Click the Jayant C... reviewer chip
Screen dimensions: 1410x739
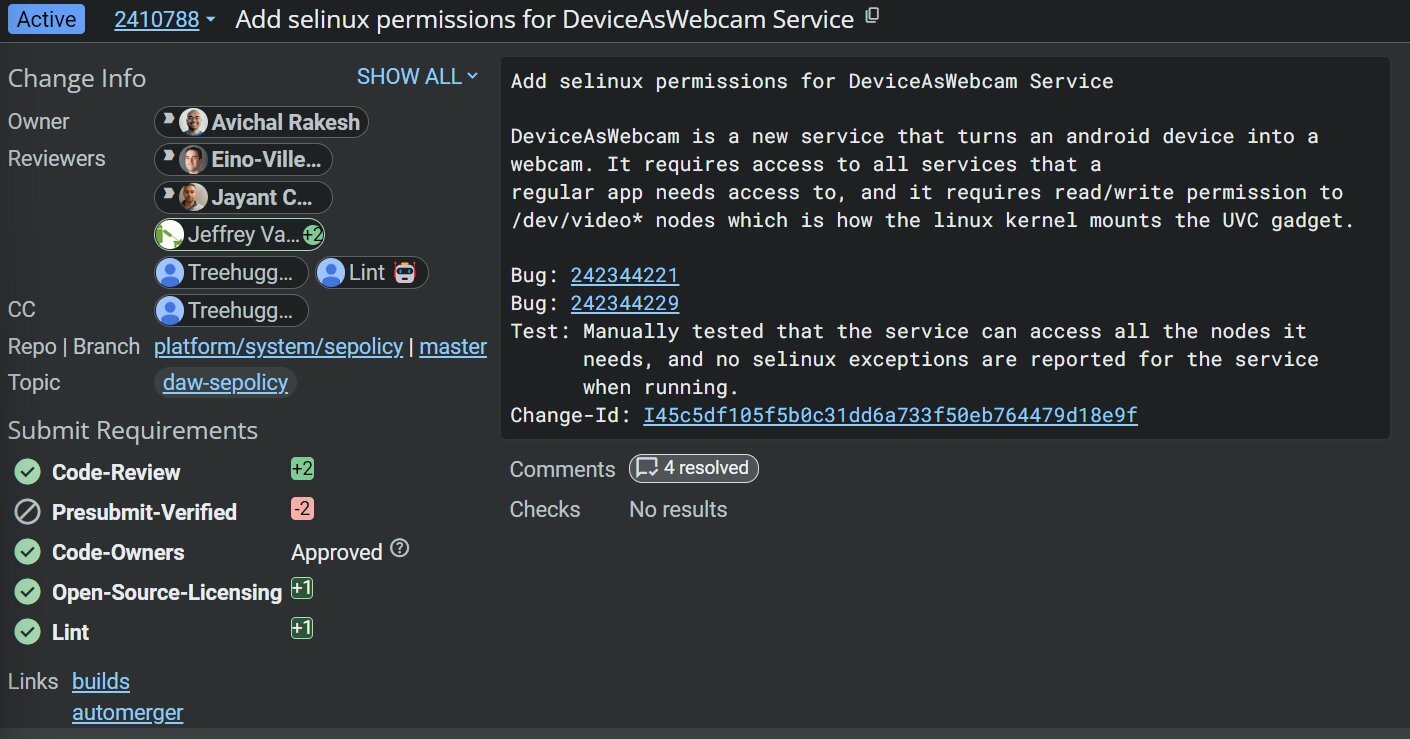pos(244,197)
